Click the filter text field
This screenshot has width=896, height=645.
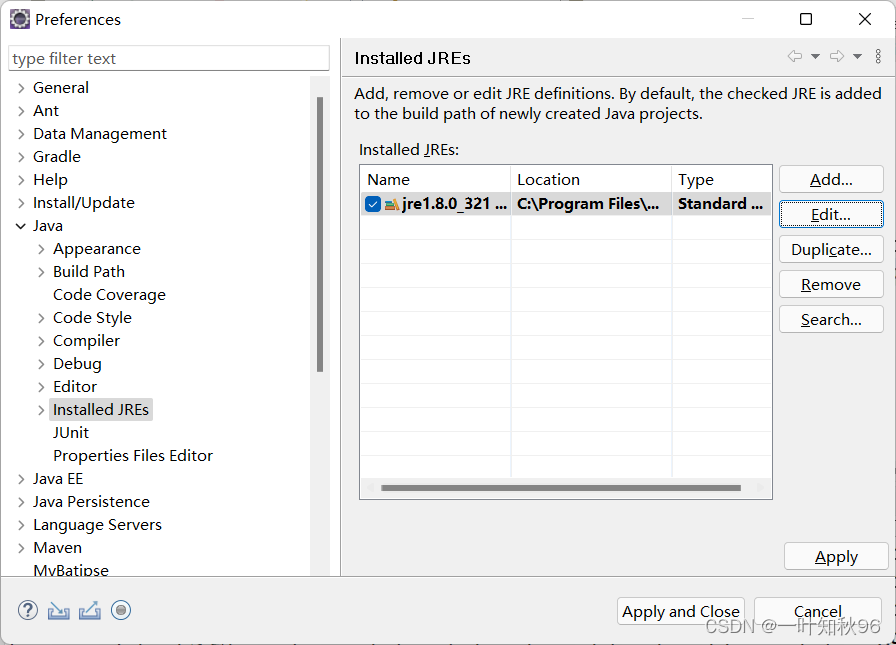click(168, 57)
